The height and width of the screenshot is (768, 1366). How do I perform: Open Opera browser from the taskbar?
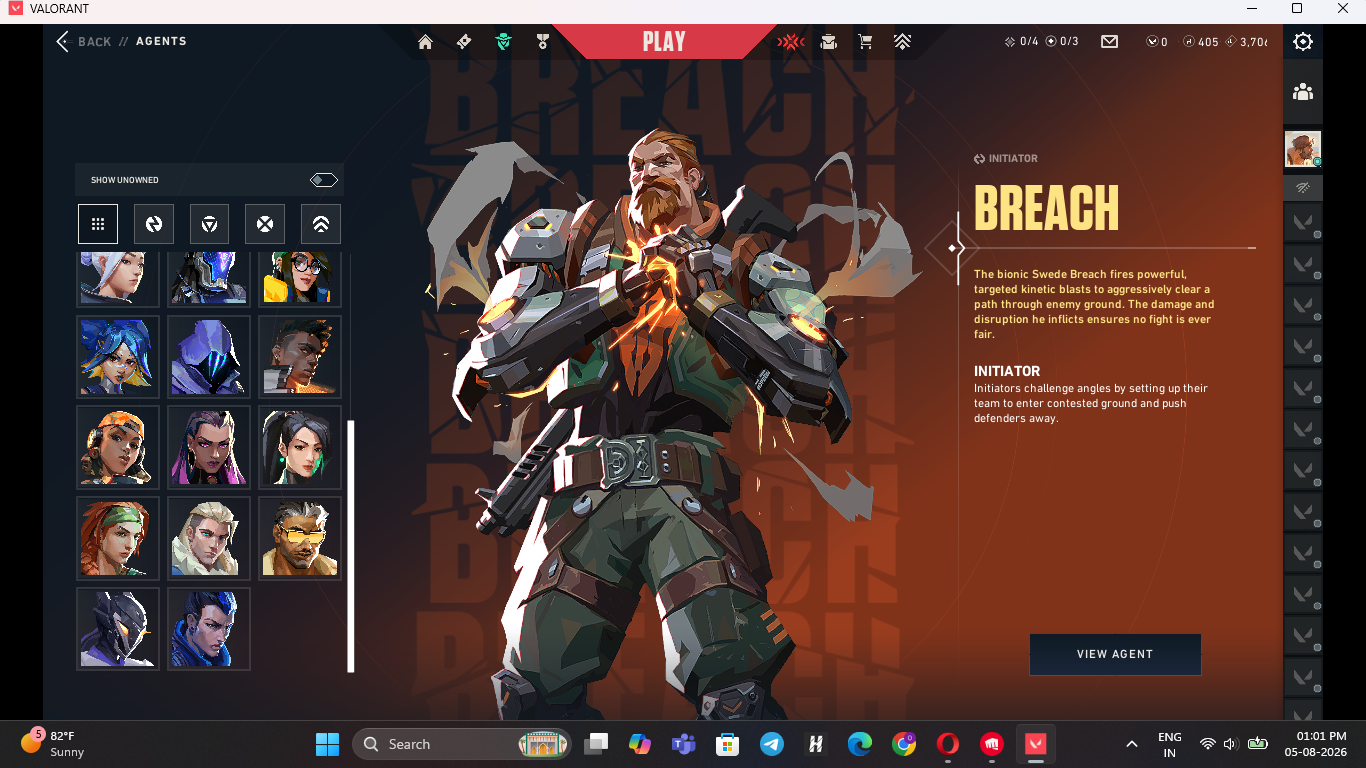(948, 744)
